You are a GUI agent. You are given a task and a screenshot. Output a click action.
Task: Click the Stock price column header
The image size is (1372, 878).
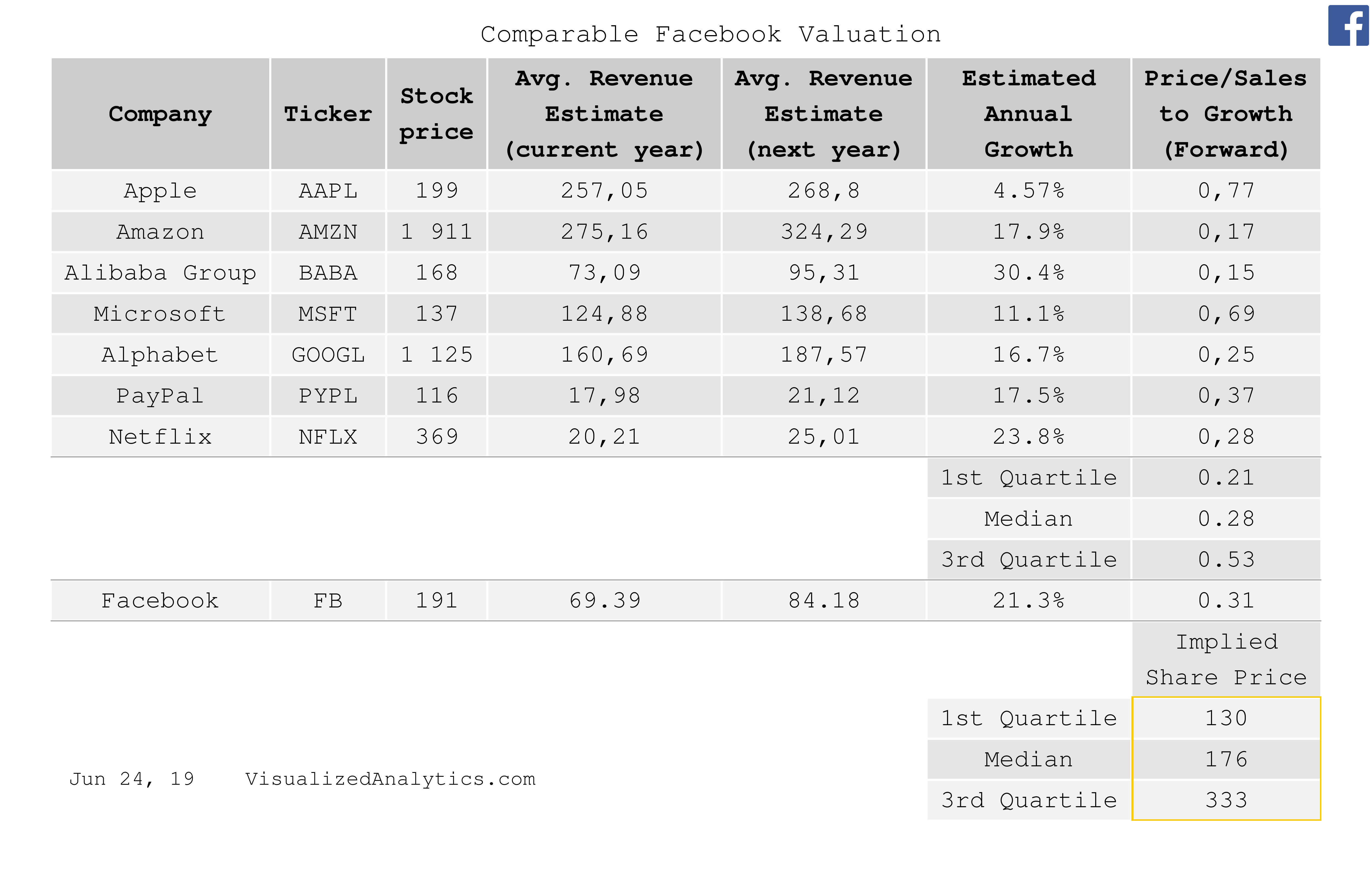(x=437, y=114)
